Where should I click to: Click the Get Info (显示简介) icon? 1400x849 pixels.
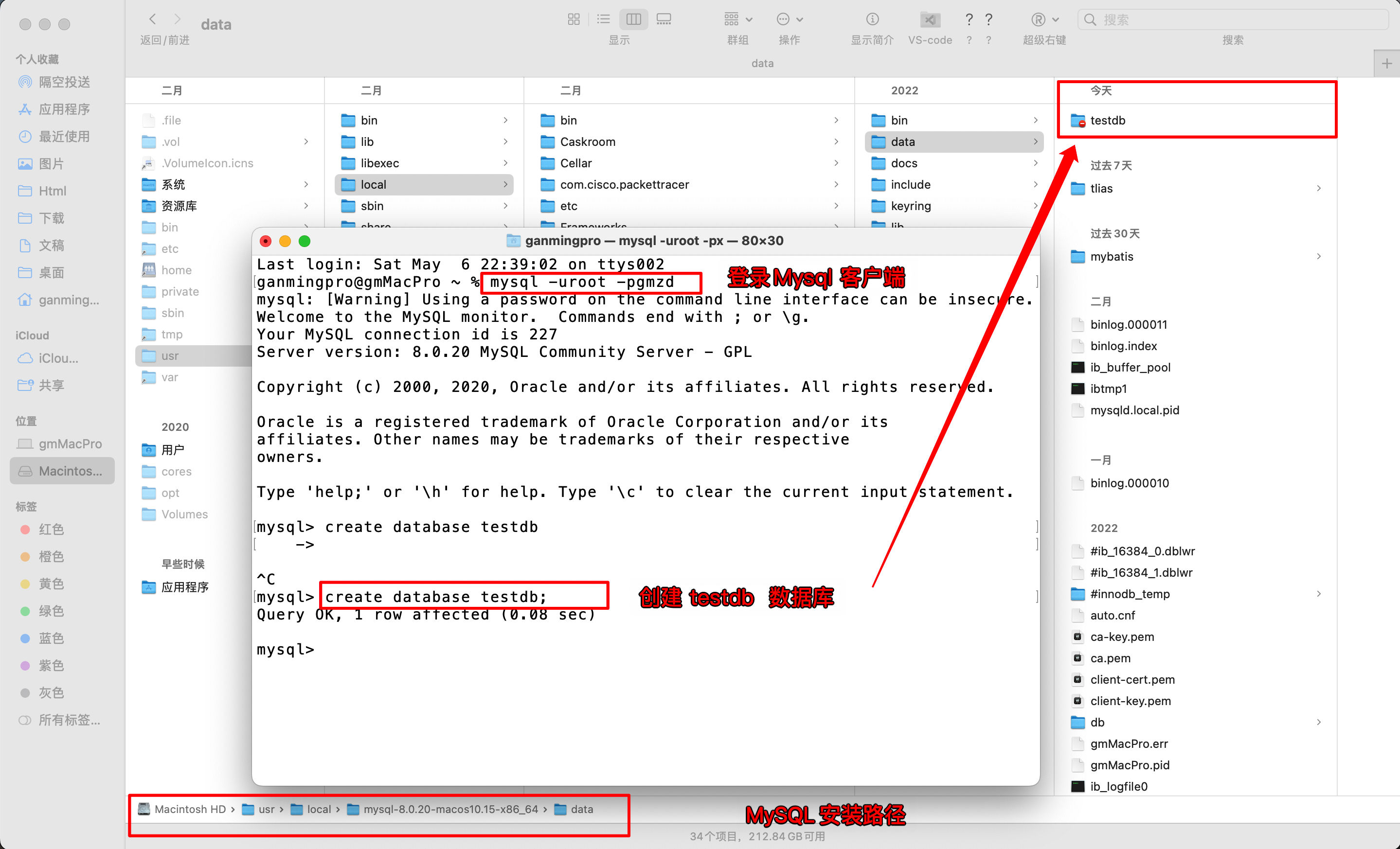click(872, 19)
